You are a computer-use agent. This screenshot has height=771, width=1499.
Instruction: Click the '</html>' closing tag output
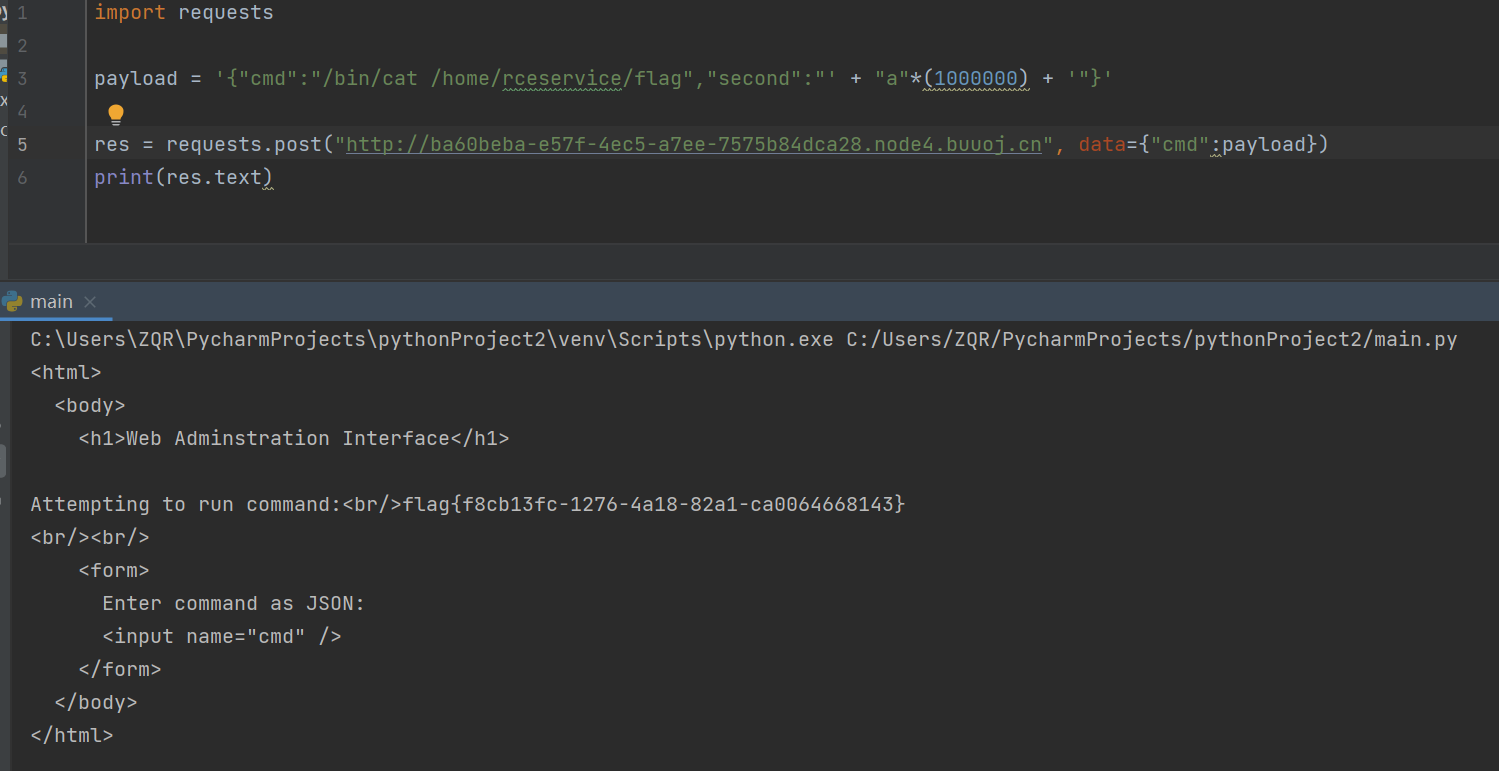tap(72, 735)
